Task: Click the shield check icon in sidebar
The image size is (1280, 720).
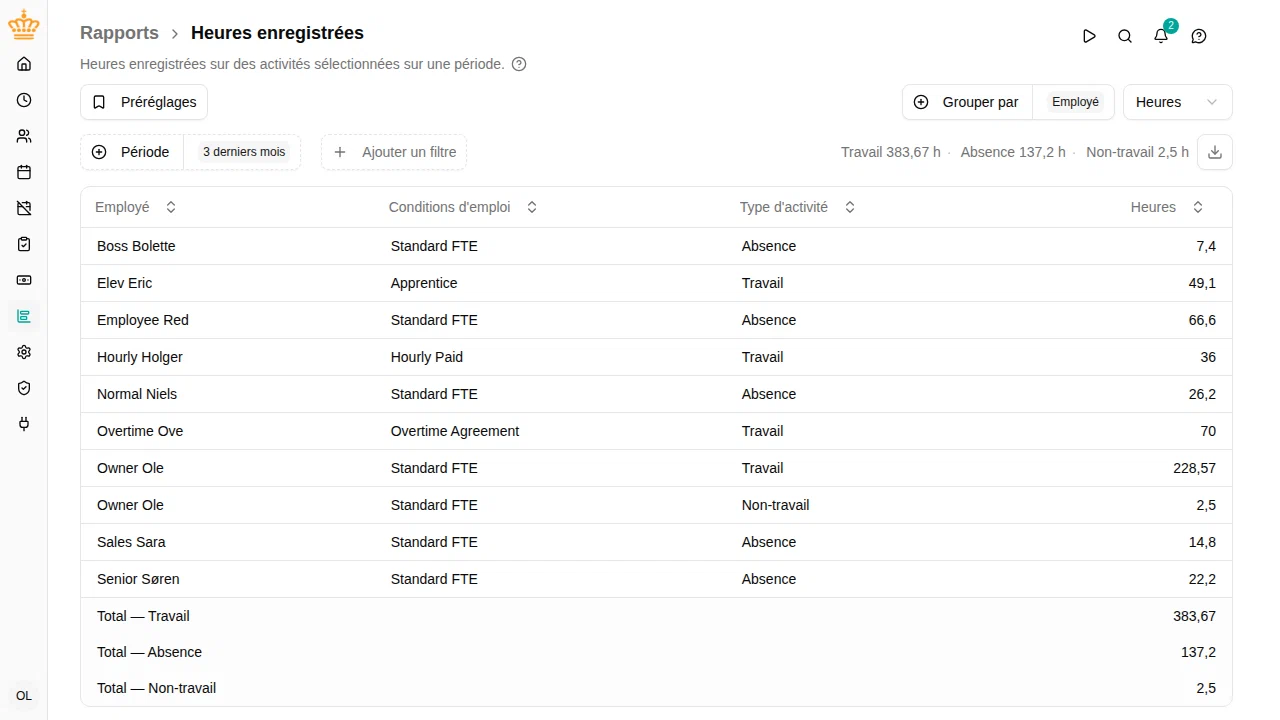Action: pyautogui.click(x=24, y=388)
